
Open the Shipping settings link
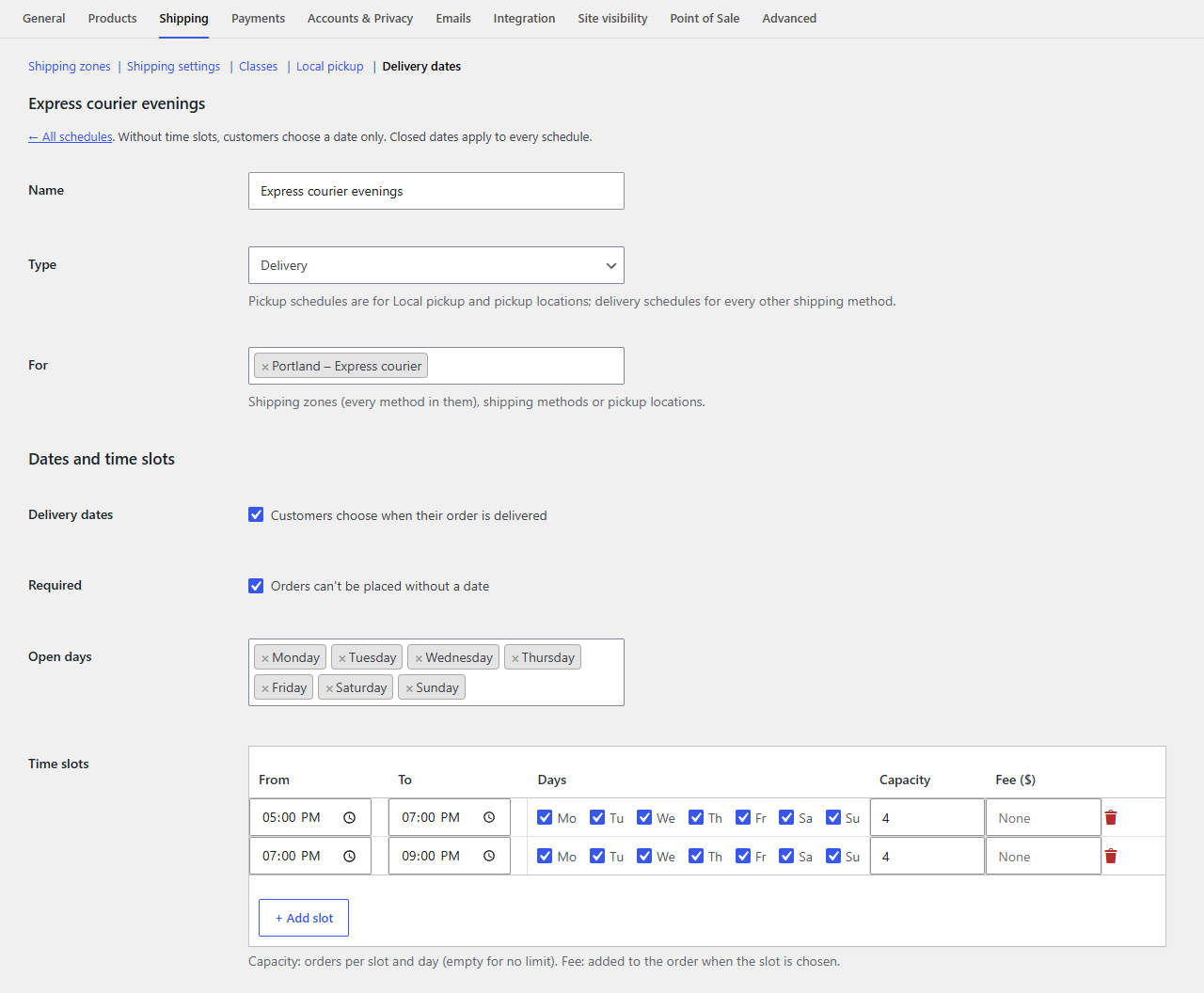(x=174, y=67)
